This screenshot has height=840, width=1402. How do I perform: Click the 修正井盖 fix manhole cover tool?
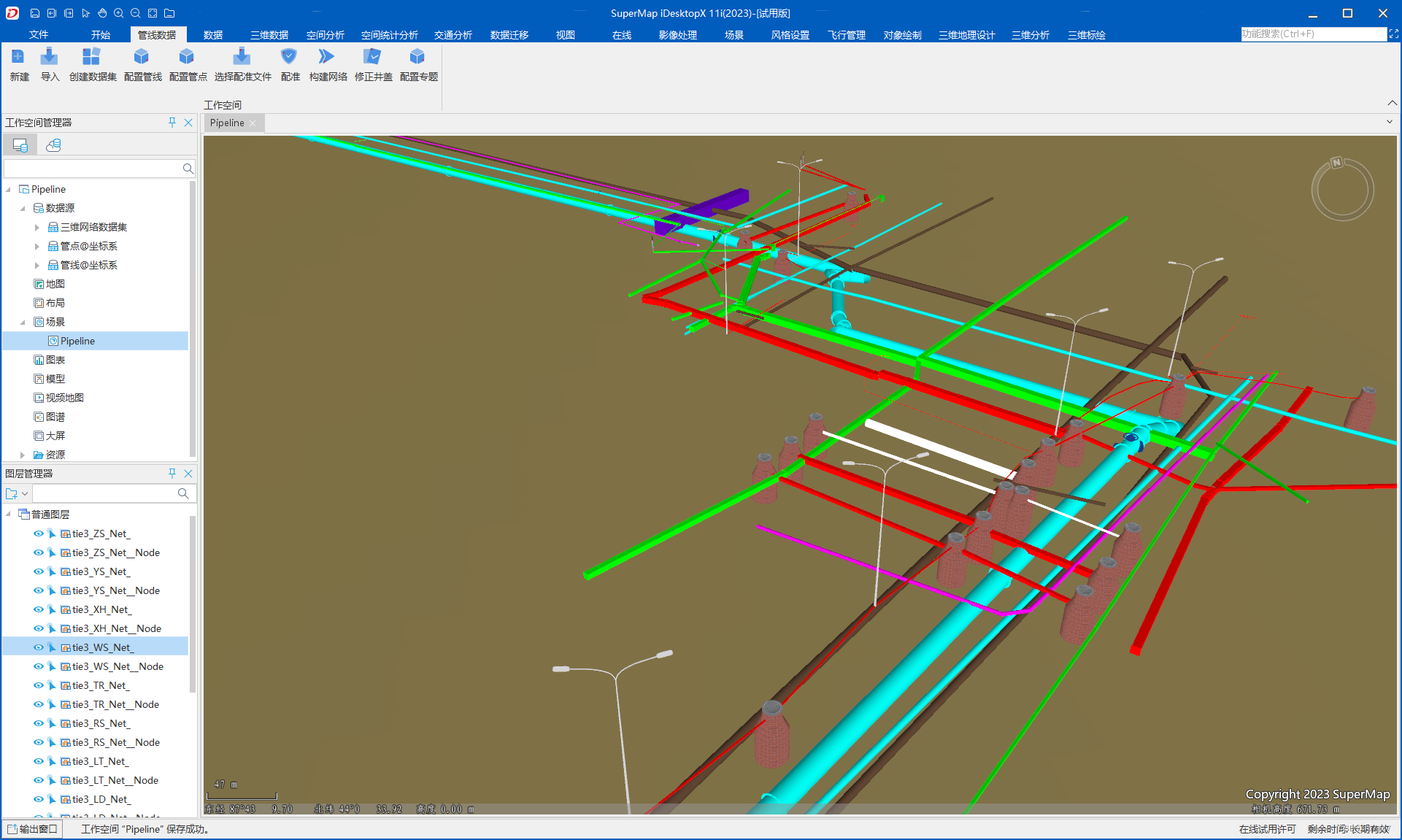point(373,64)
